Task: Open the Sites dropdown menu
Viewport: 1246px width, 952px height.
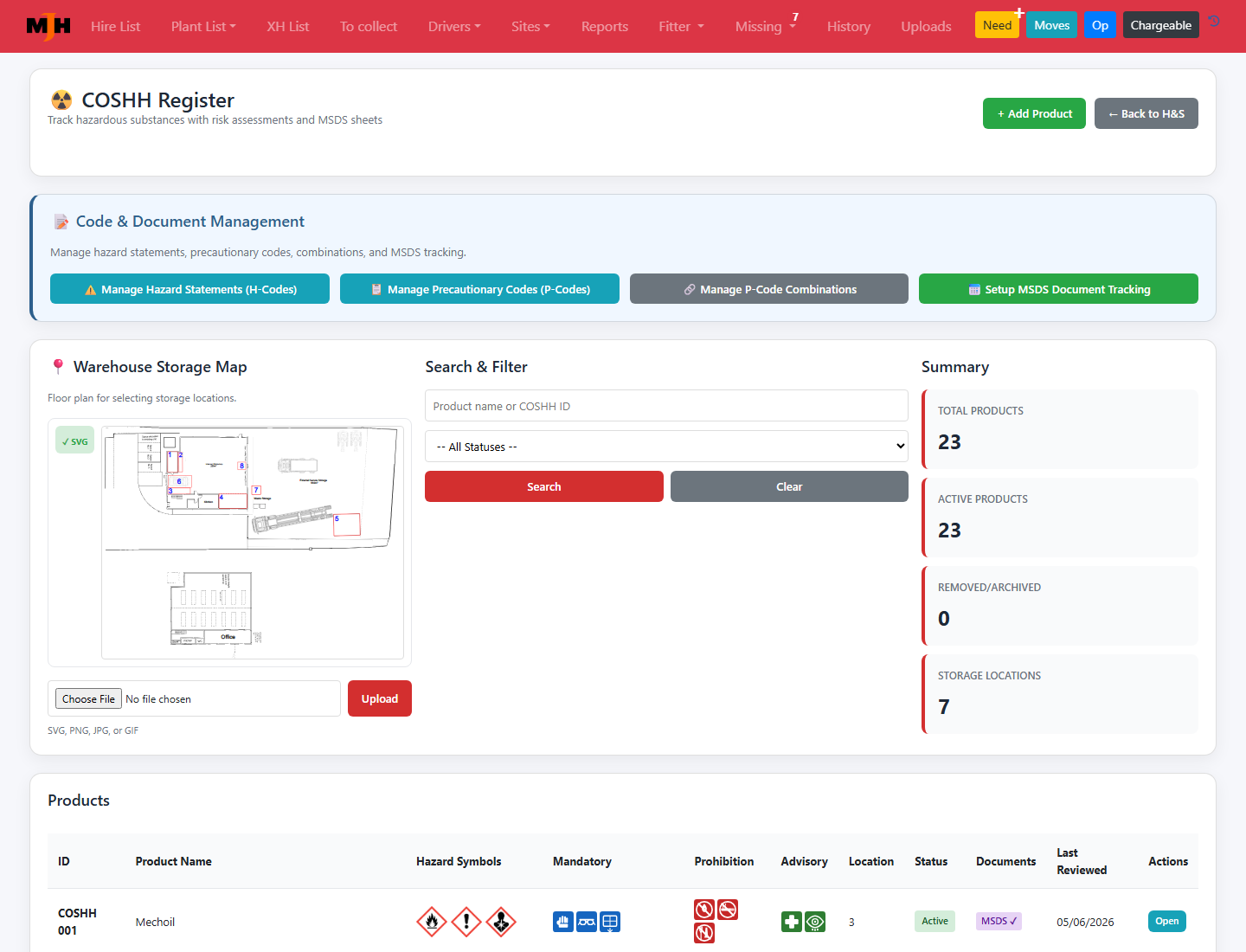Action: (x=530, y=26)
